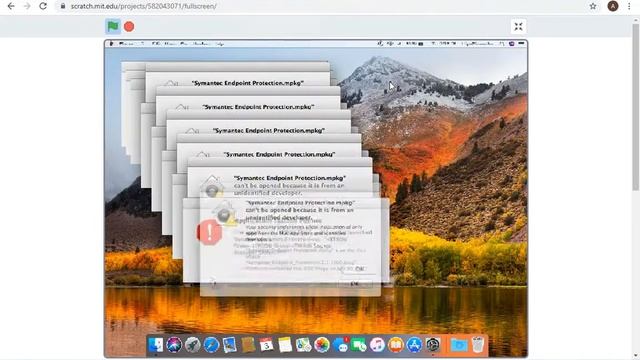Open App Store icon in dock
Screen dimensions: 640x360
[x=414, y=345]
